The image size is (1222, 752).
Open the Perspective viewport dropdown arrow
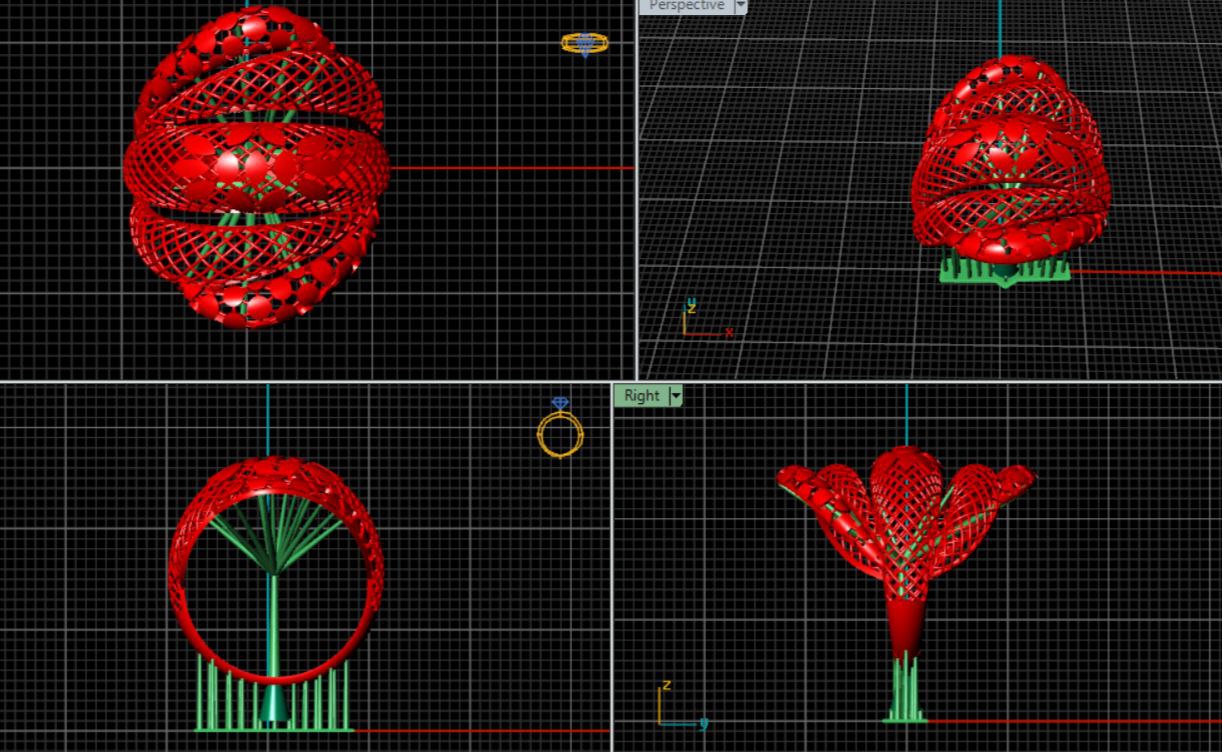740,6
